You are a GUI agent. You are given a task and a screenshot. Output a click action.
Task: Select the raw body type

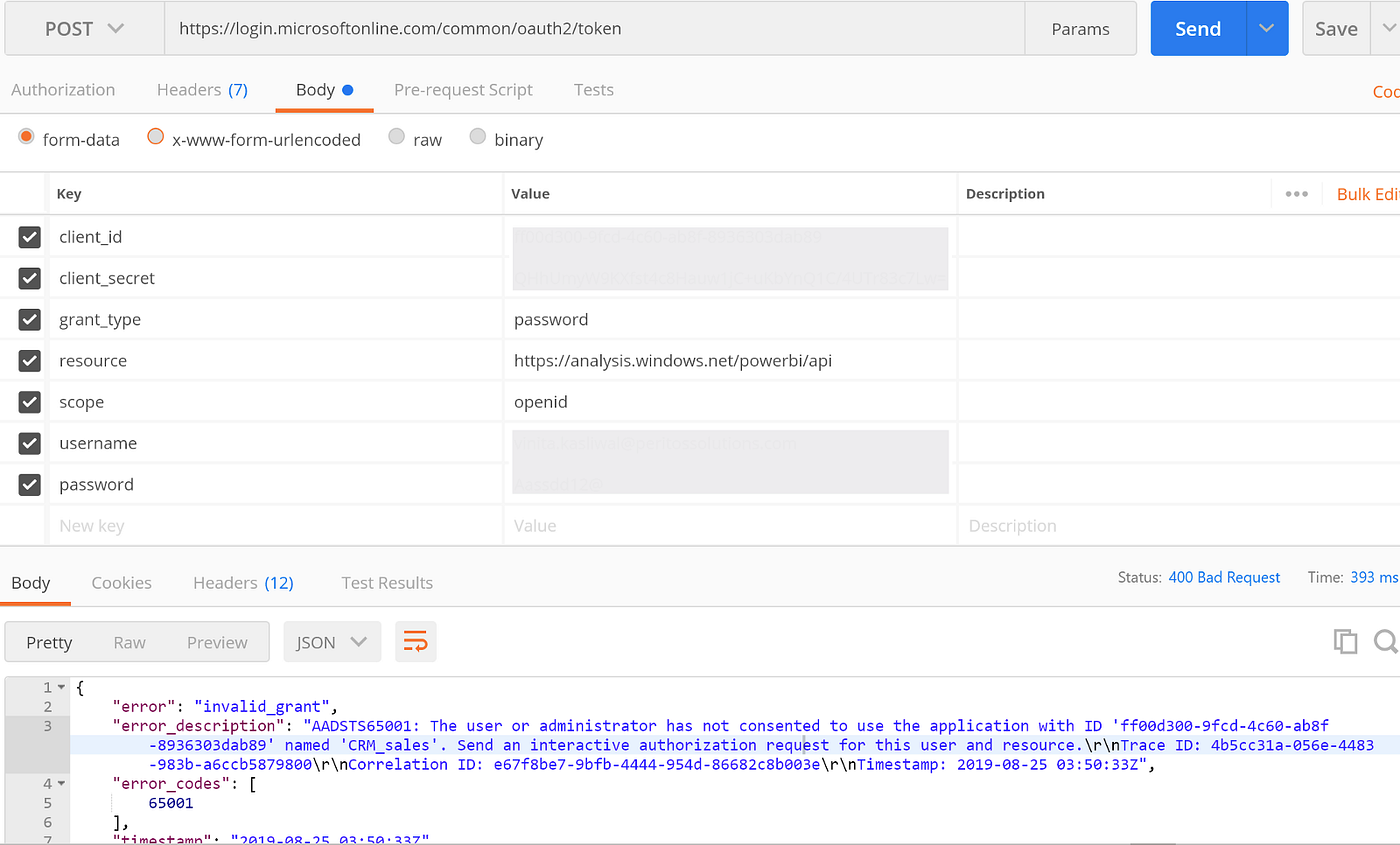[x=396, y=138]
